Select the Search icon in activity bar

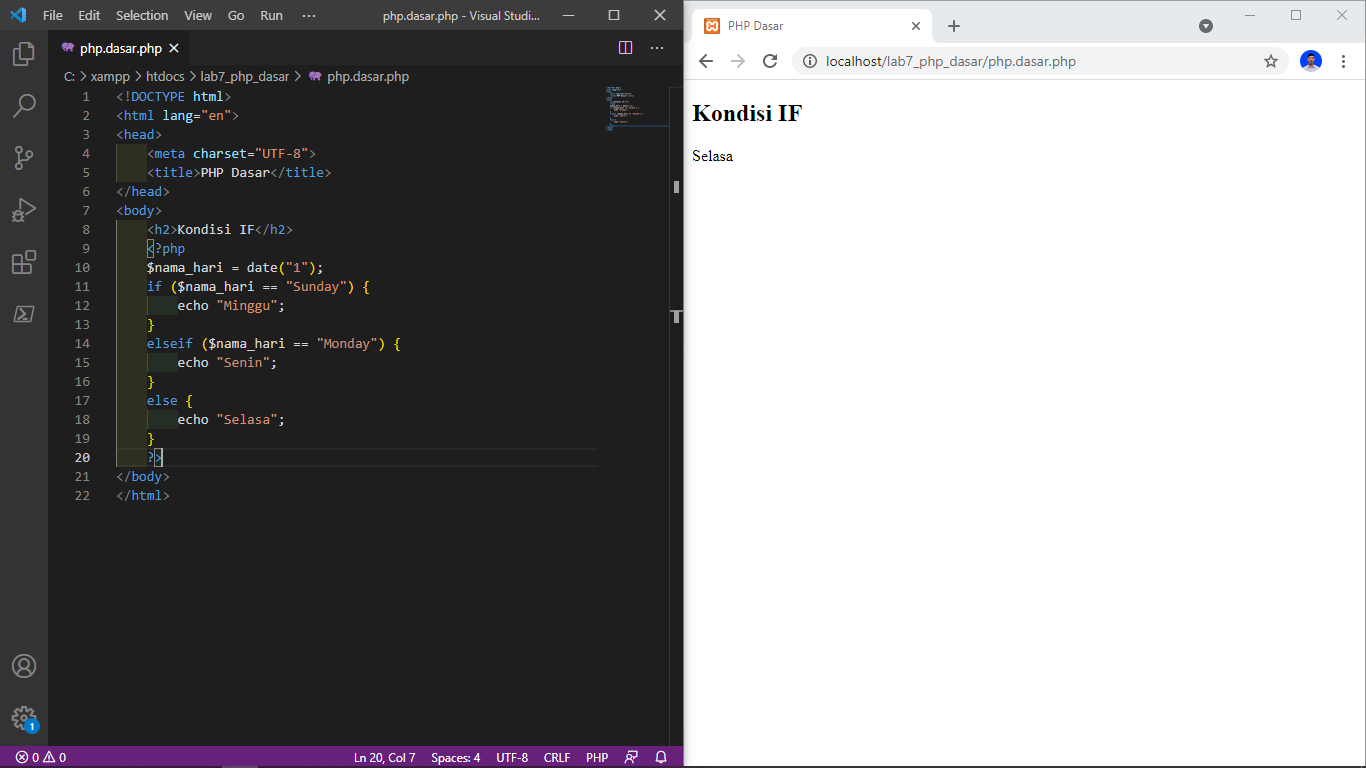[x=22, y=105]
